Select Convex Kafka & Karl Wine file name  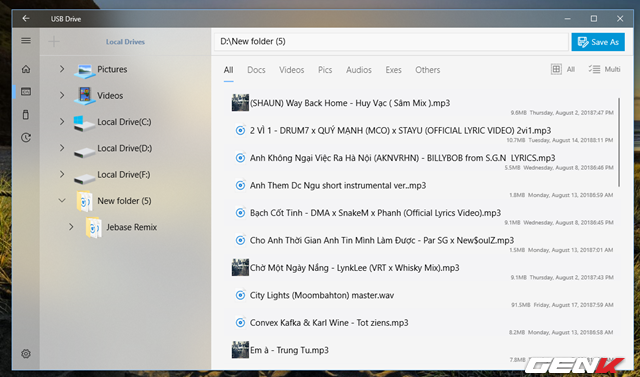click(x=329, y=323)
